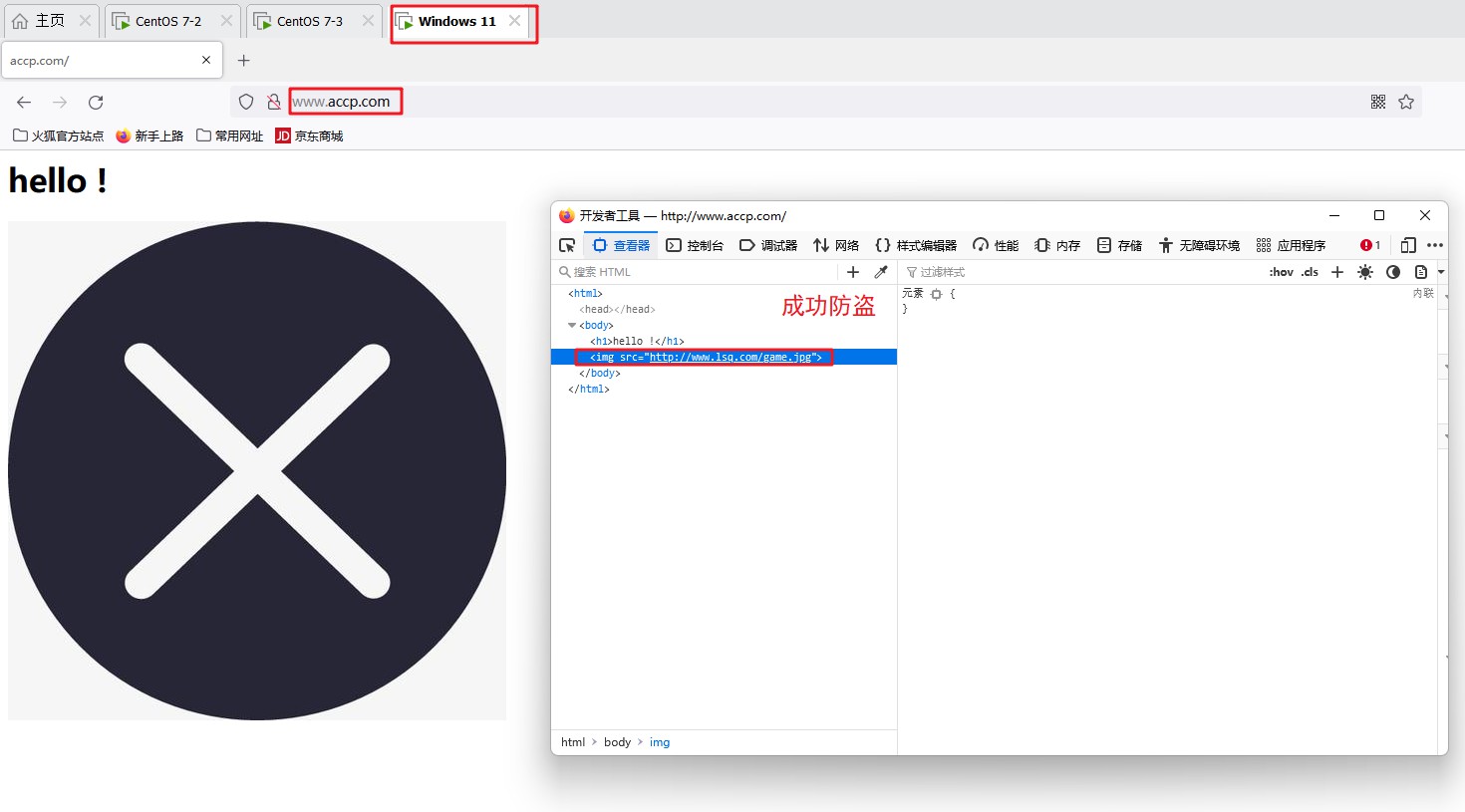Screen dimensions: 1465x812
Task: Open the 新手上路 bookmark
Action: pyautogui.click(x=149, y=135)
